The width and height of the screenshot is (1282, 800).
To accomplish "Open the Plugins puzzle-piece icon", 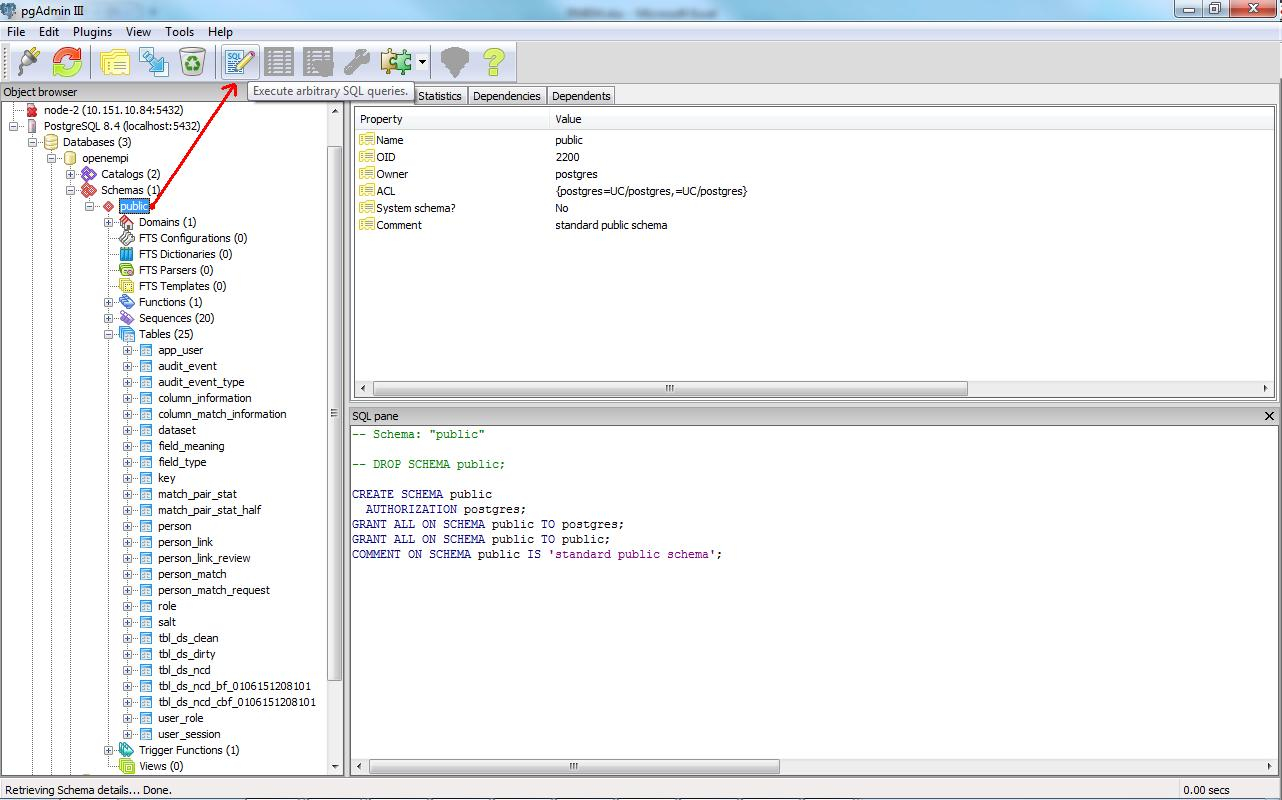I will coord(394,61).
